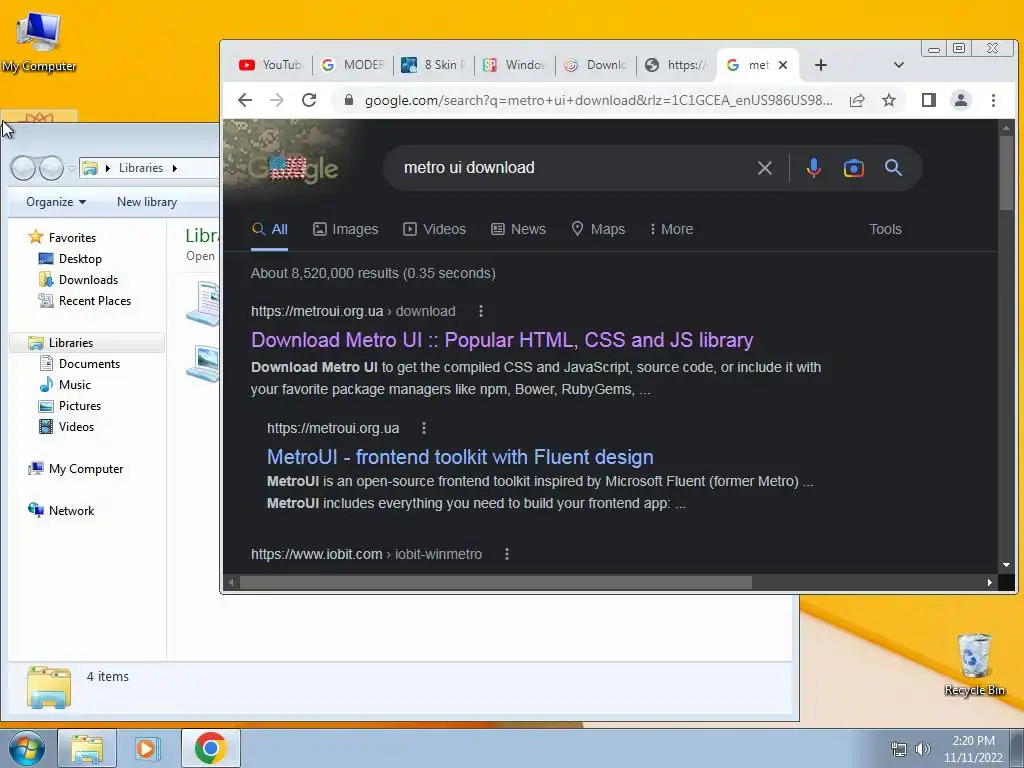Open Chrome side panel icon
Viewport: 1024px width, 768px height.
(x=929, y=100)
